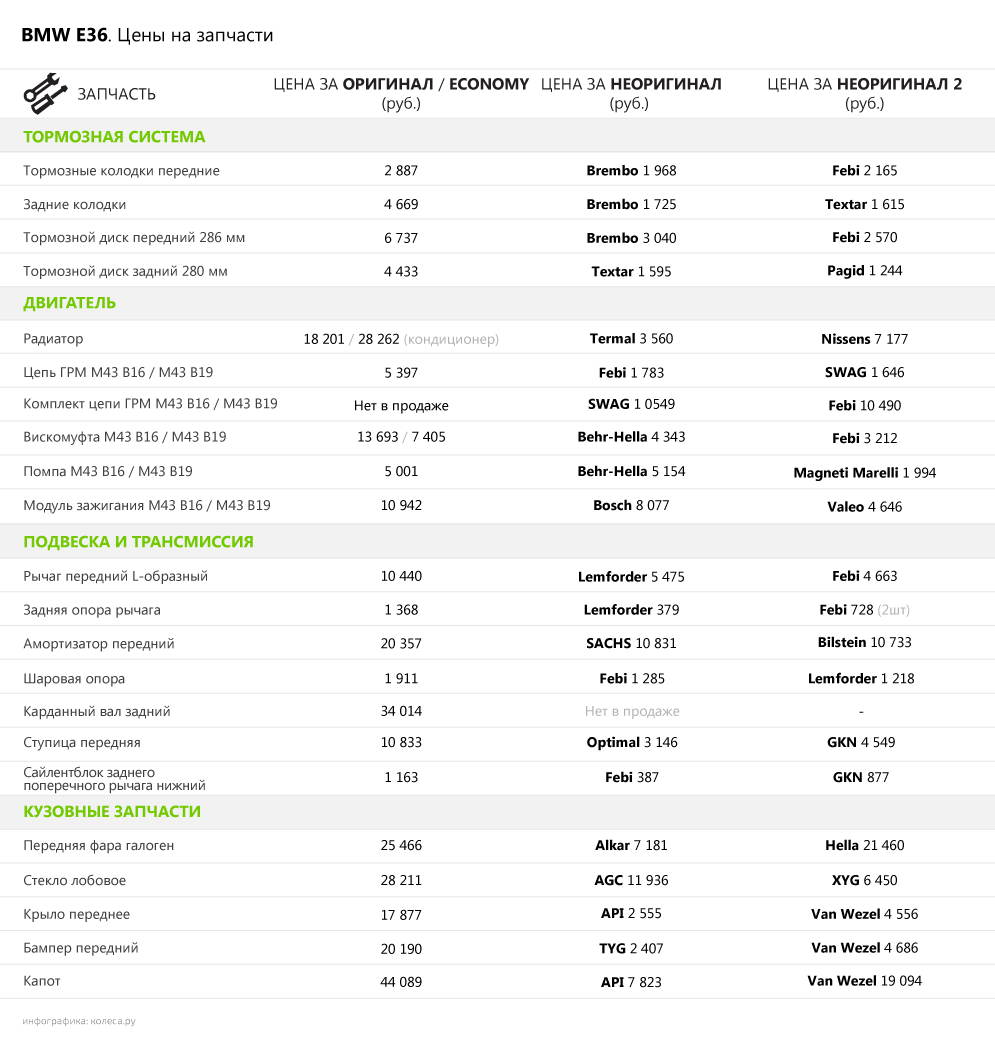Image resolution: width=995 pixels, height=1044 pixels.
Task: Click the BMW E36 page title
Action: pos(147,36)
